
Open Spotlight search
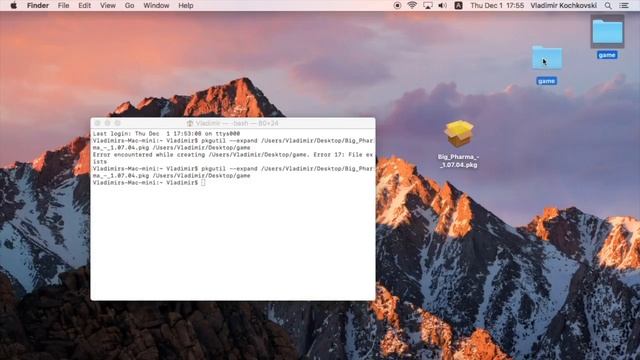pyautogui.click(x=608, y=5)
